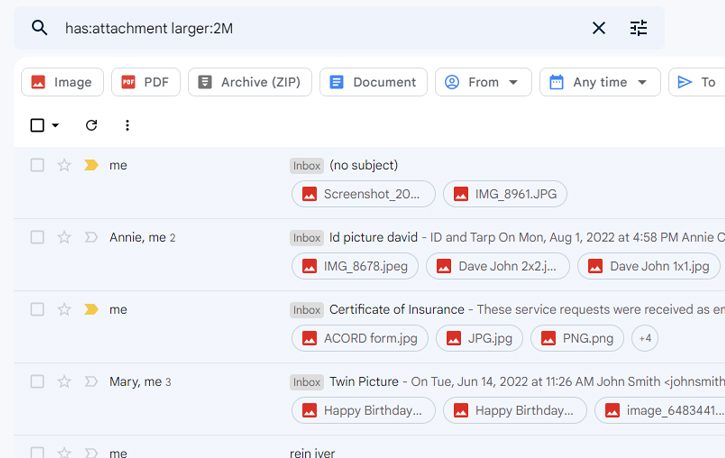Image resolution: width=725 pixels, height=458 pixels.
Task: Click Inbox label on (no subject) email
Action: point(307,165)
